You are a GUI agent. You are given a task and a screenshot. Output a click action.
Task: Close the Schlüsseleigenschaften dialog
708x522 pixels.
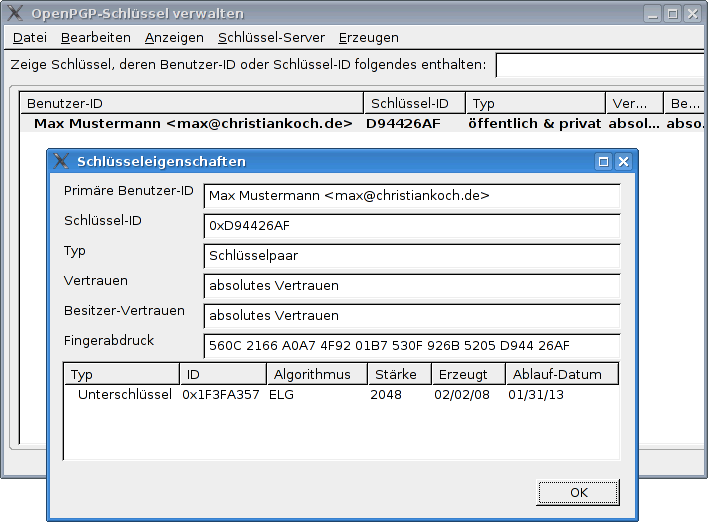tap(623, 161)
